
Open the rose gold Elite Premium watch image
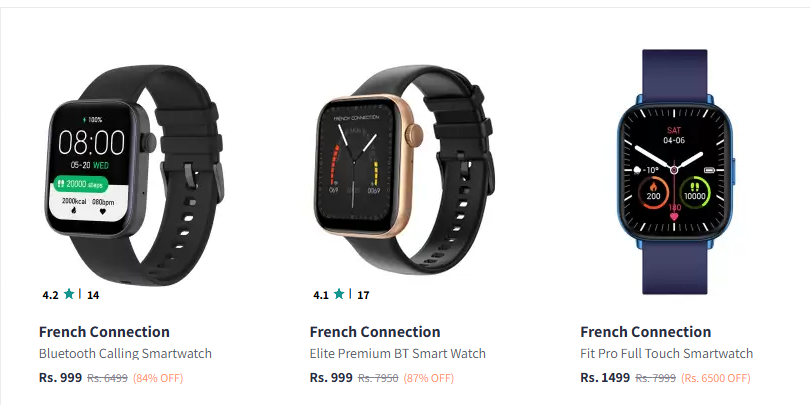click(404, 172)
